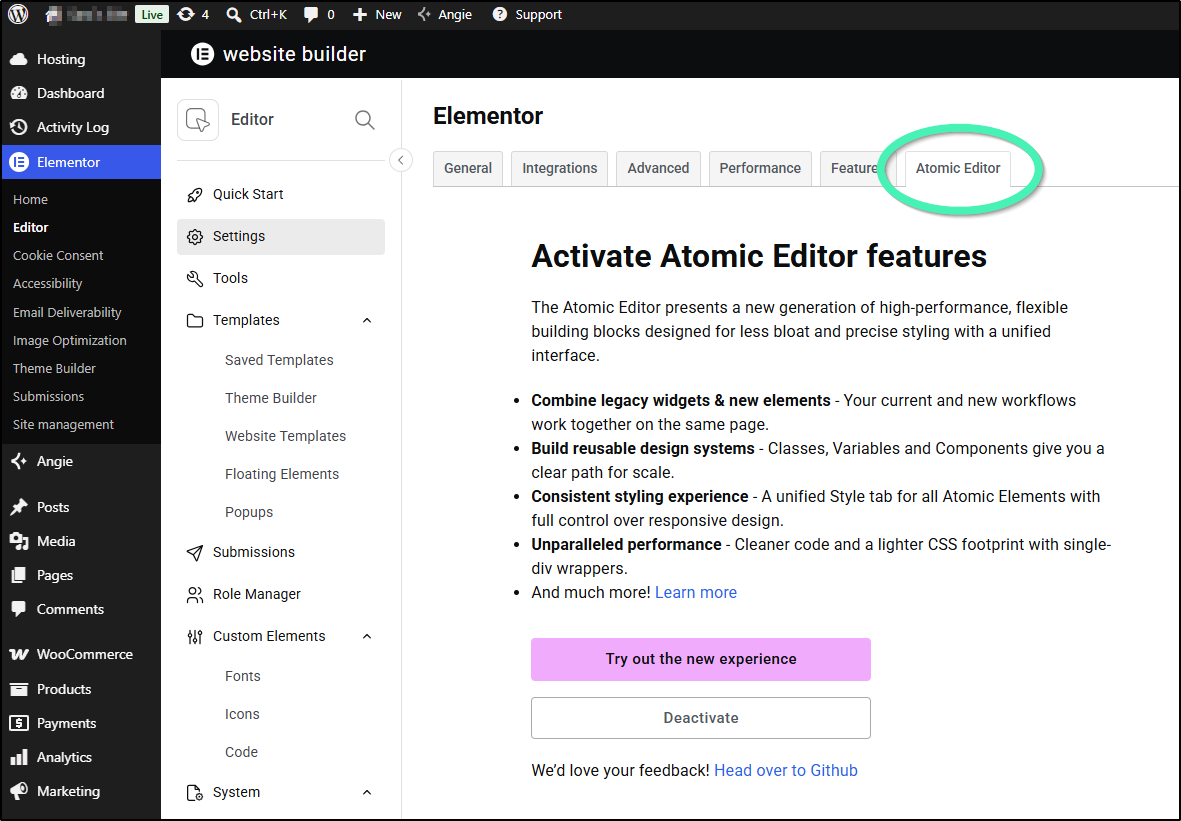The image size is (1181, 821).
Task: Switch to the Integrations tab
Action: point(560,169)
